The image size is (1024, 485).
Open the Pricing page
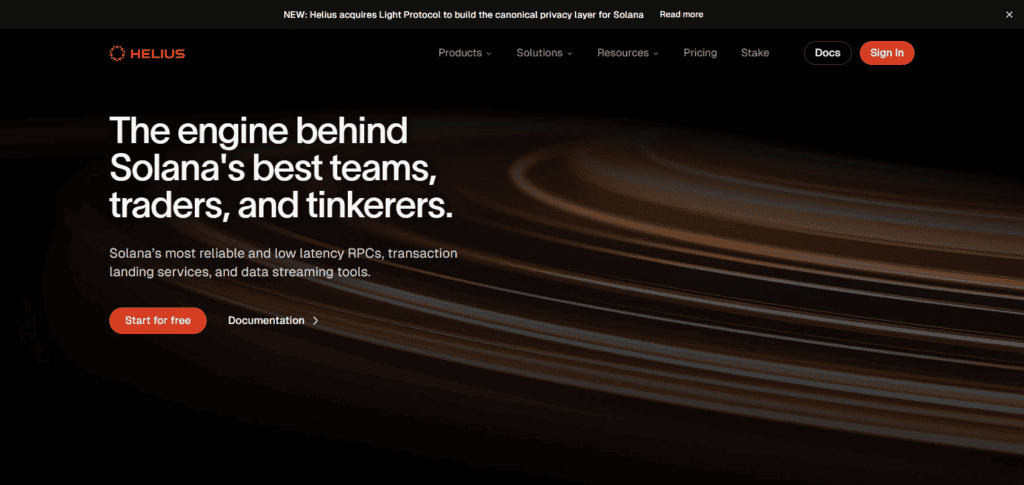700,53
